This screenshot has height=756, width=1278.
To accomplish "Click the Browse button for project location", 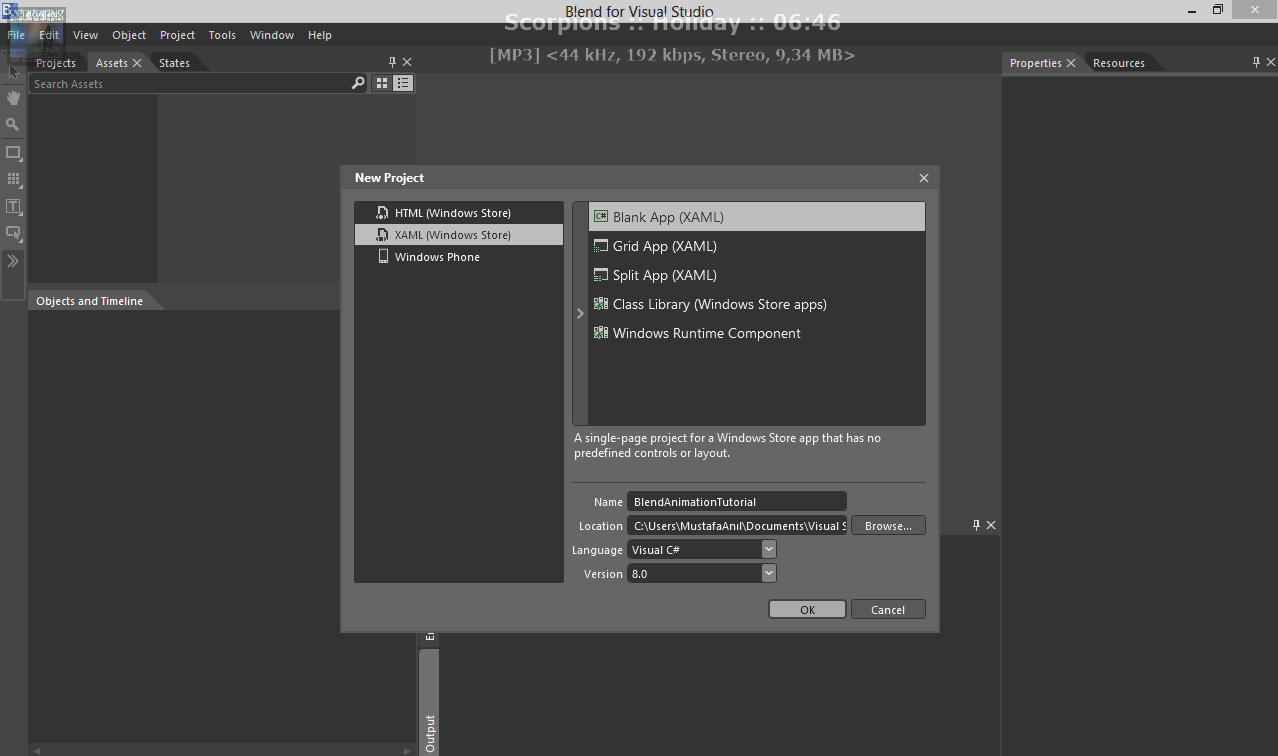I will (887, 525).
